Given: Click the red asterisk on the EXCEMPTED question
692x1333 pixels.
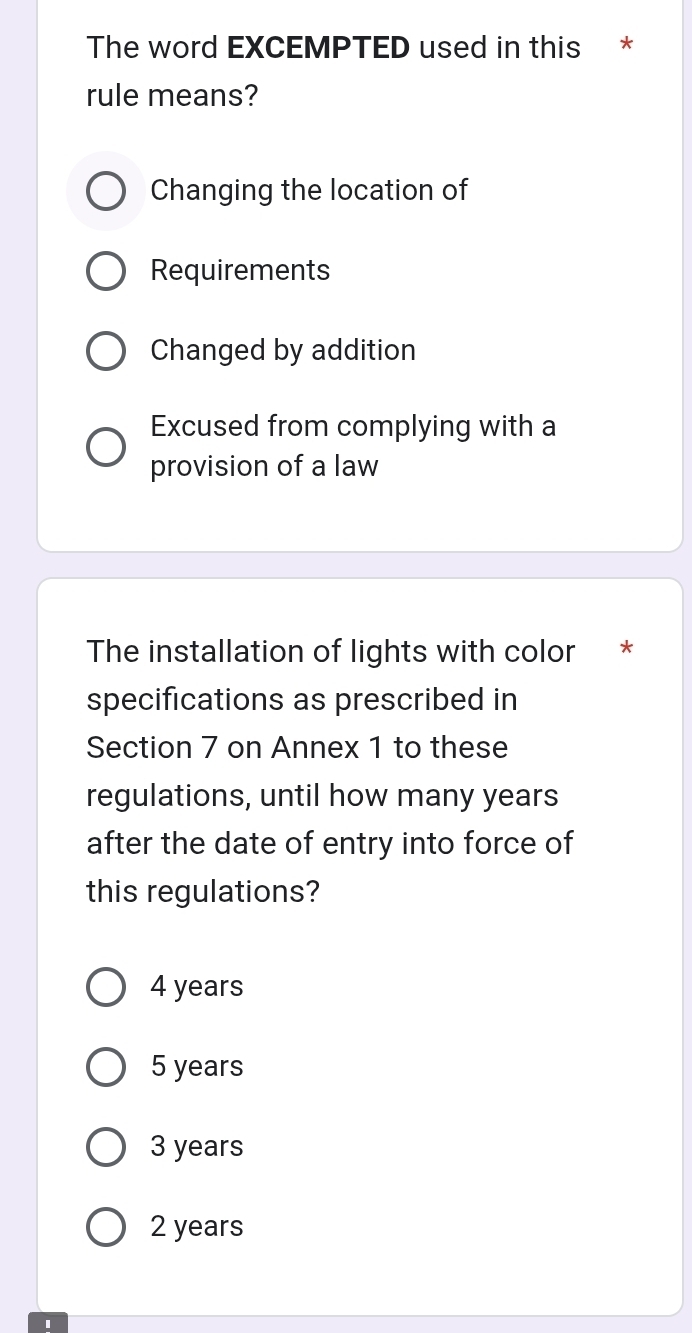Looking at the screenshot, I should (626, 46).
